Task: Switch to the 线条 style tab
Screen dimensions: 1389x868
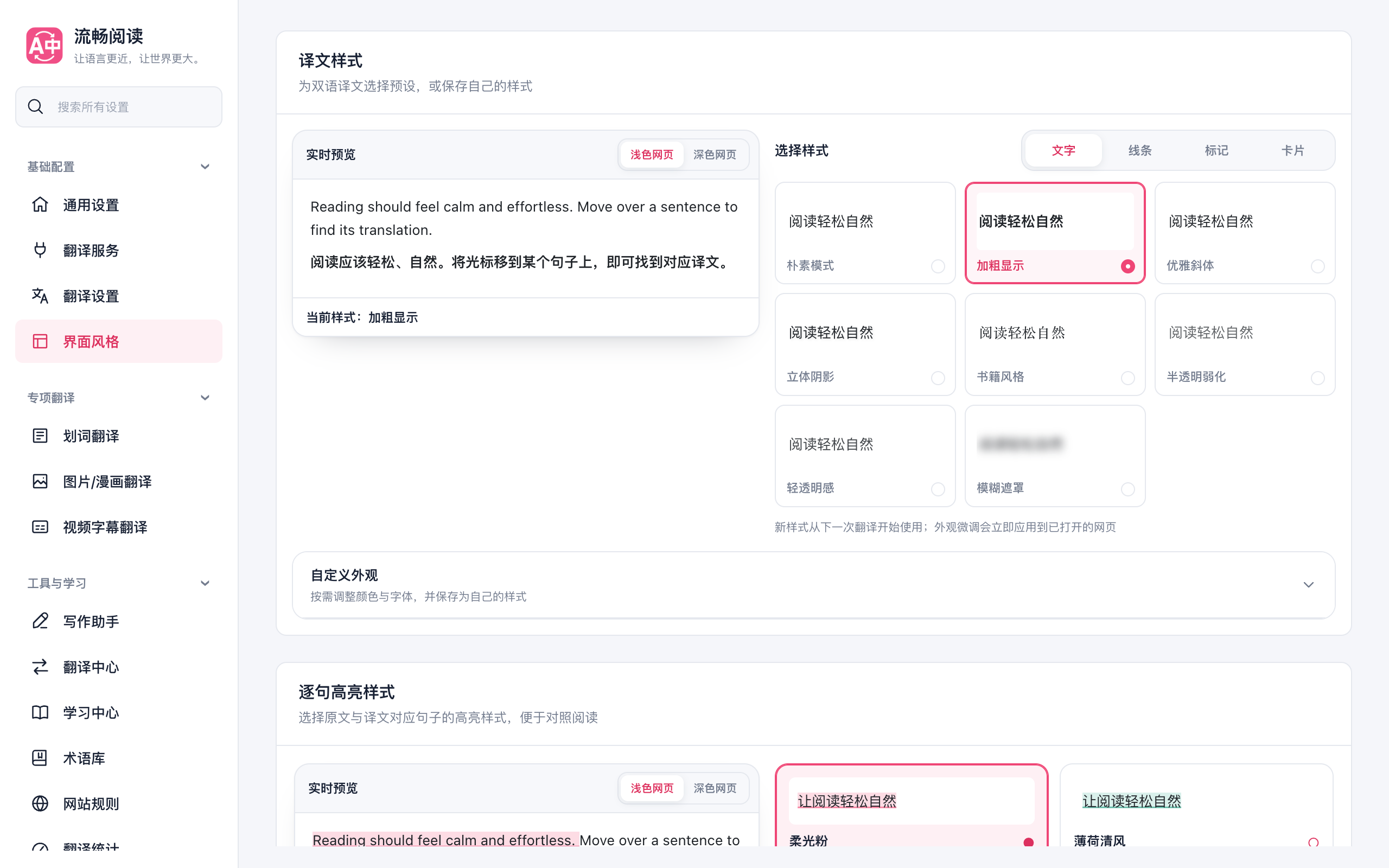Action: pos(1140,150)
